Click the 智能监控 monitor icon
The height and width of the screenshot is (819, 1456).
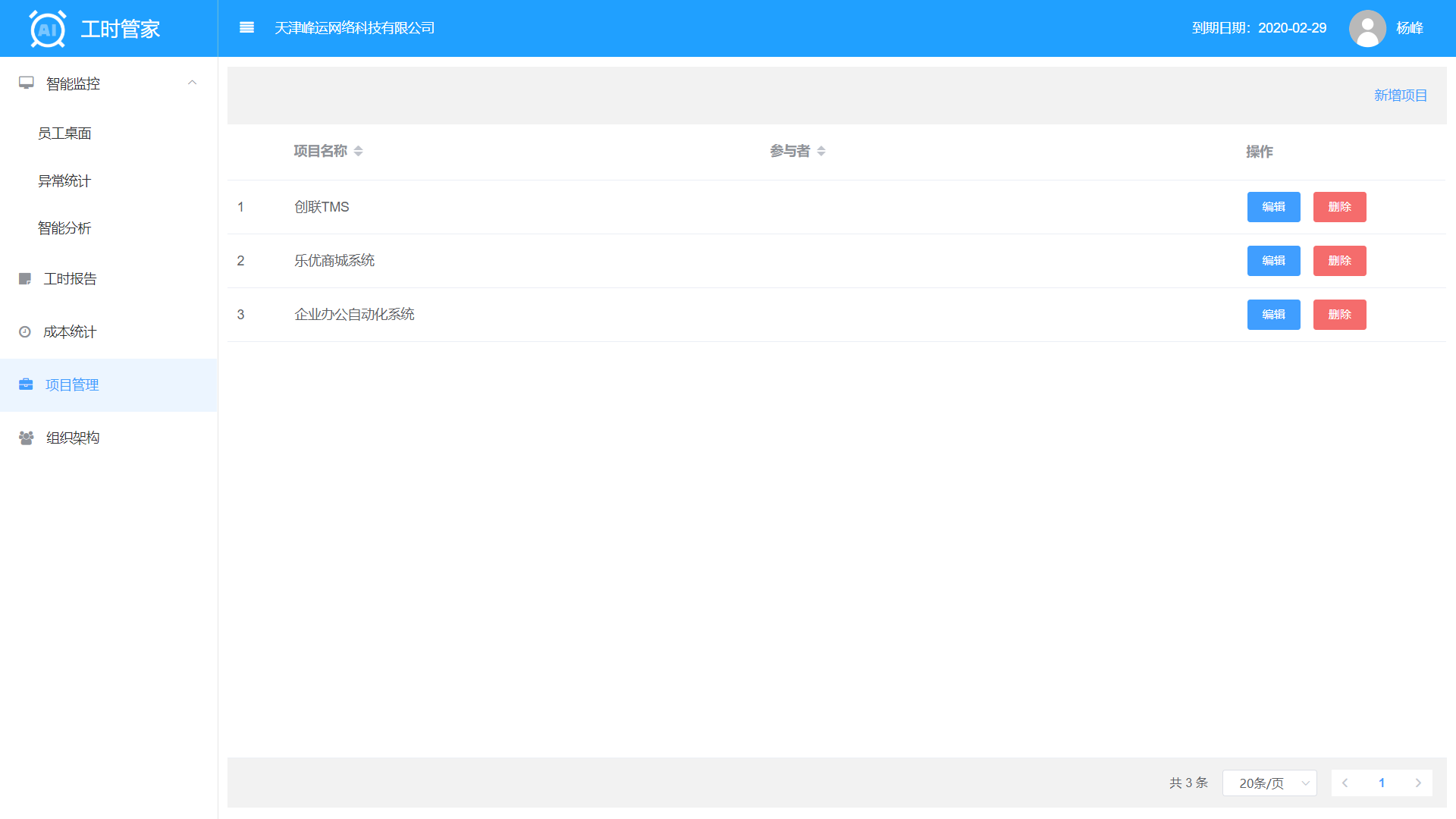point(27,83)
